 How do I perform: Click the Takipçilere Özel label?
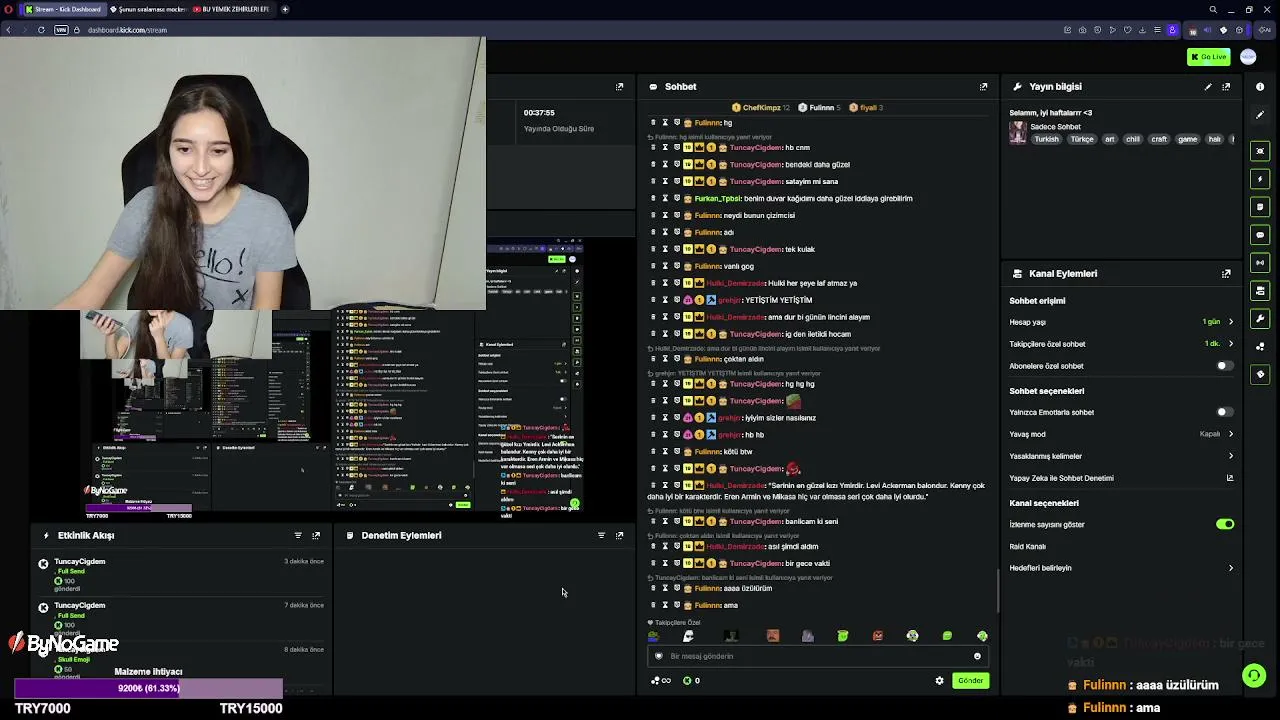click(677, 622)
